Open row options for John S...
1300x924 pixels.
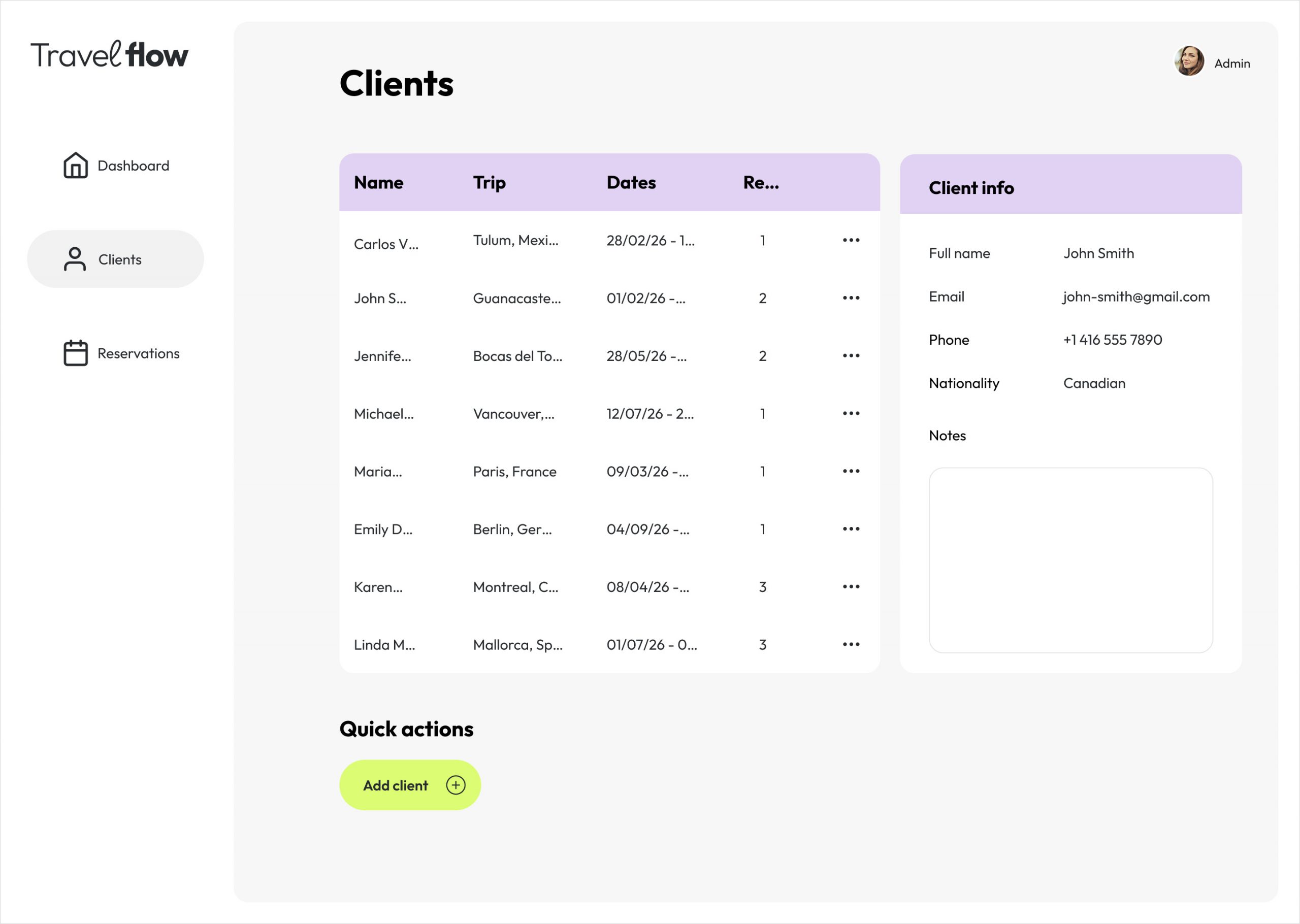tap(851, 298)
